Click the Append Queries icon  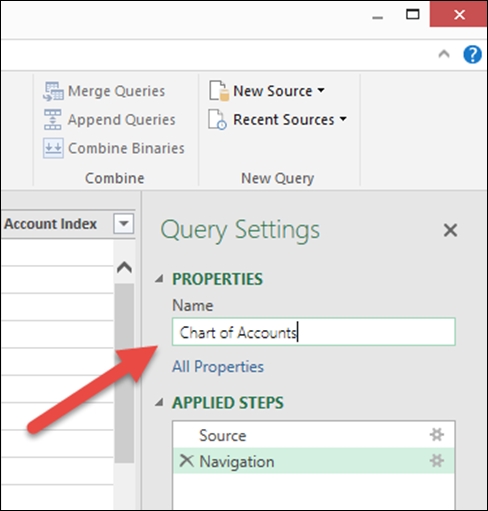[x=53, y=119]
